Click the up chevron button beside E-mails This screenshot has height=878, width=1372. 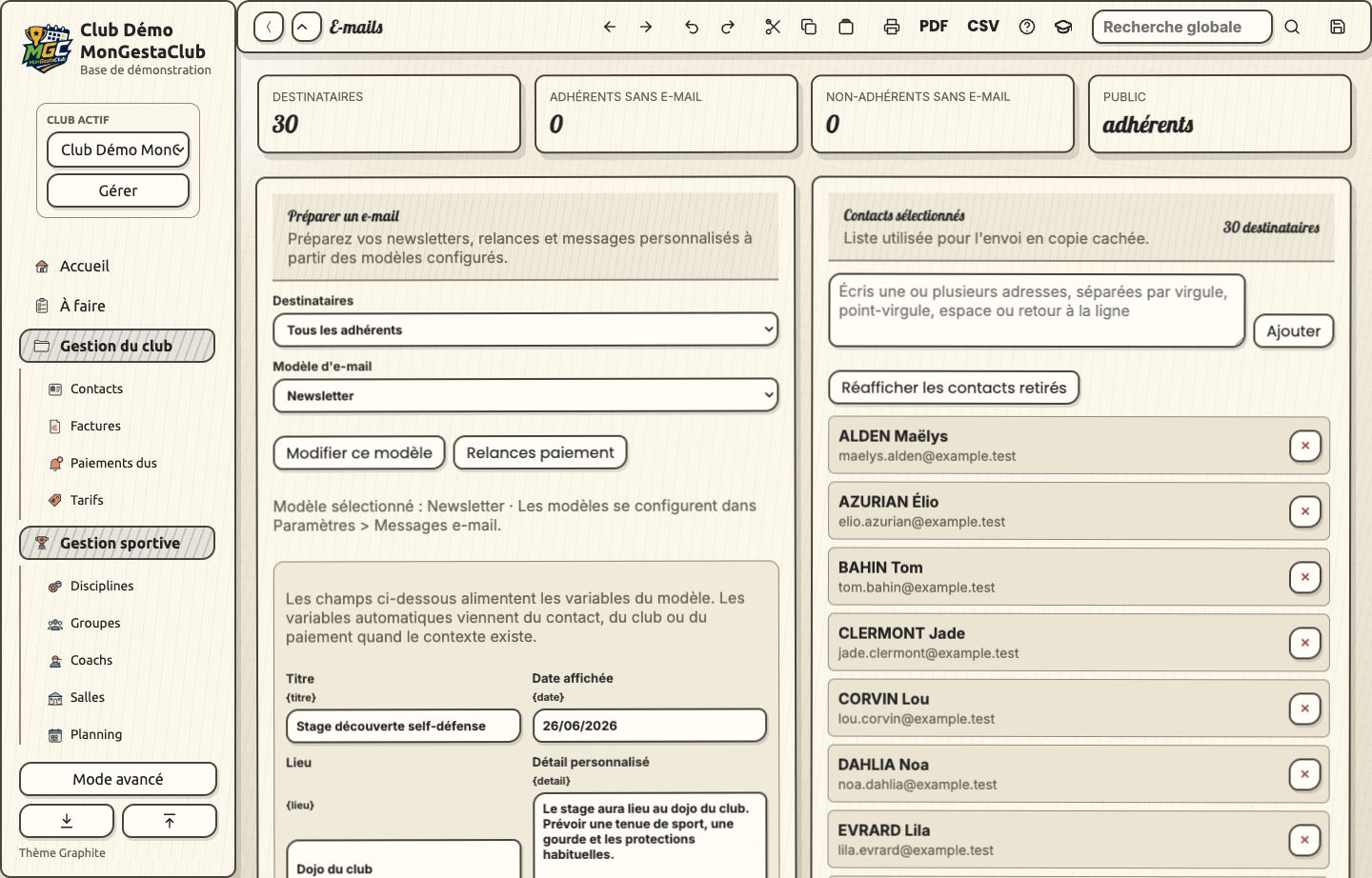tap(306, 27)
